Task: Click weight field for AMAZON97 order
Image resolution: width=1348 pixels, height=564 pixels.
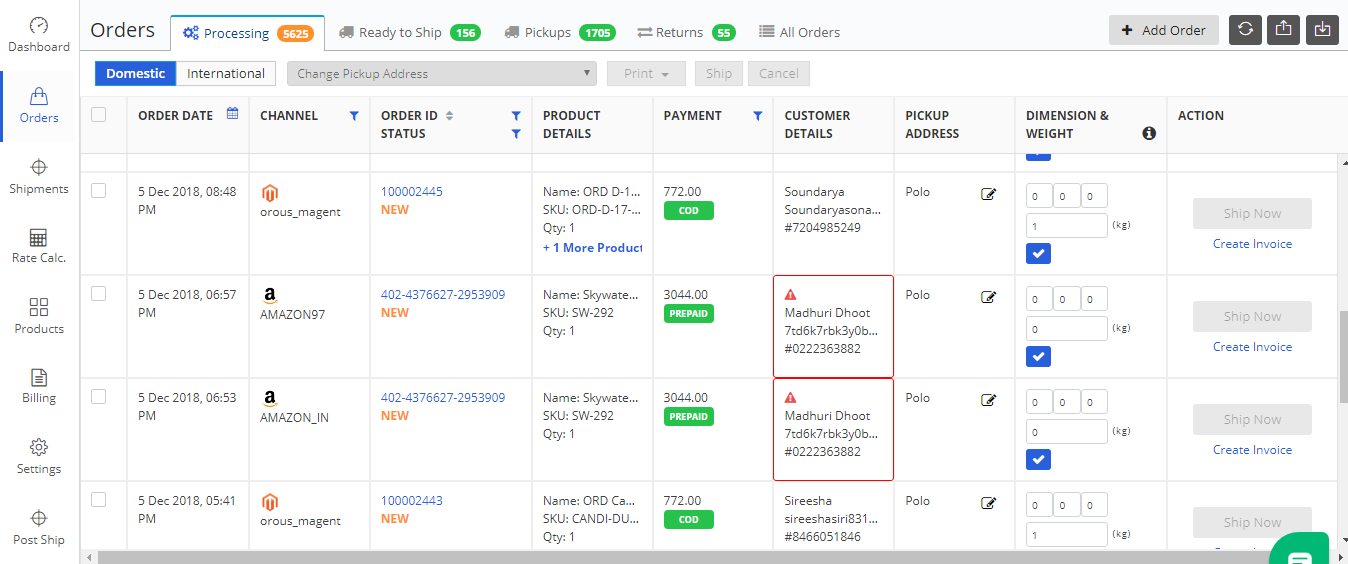Action: [x=1067, y=328]
